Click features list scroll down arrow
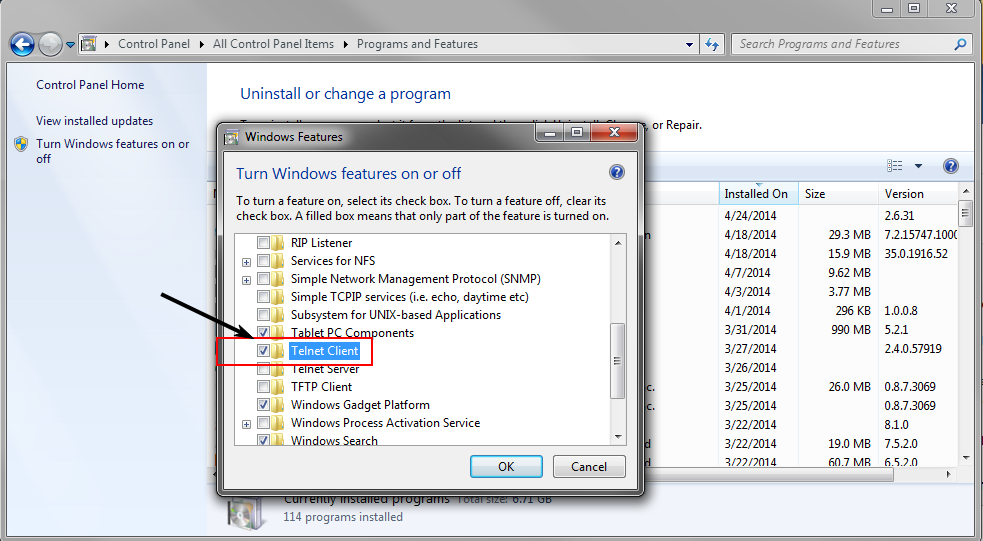Screen dimensions: 983x541 tap(618, 436)
